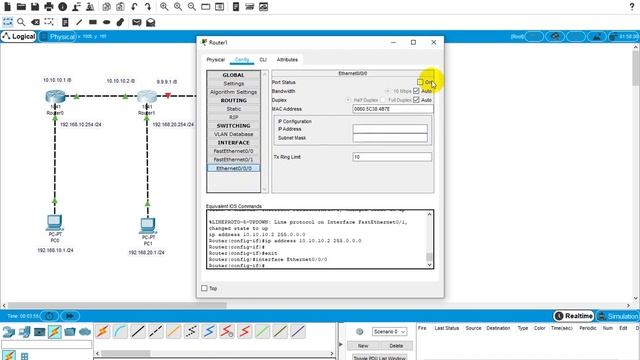Click the Tx Ring Limit field
640x360 pixels.
392,157
